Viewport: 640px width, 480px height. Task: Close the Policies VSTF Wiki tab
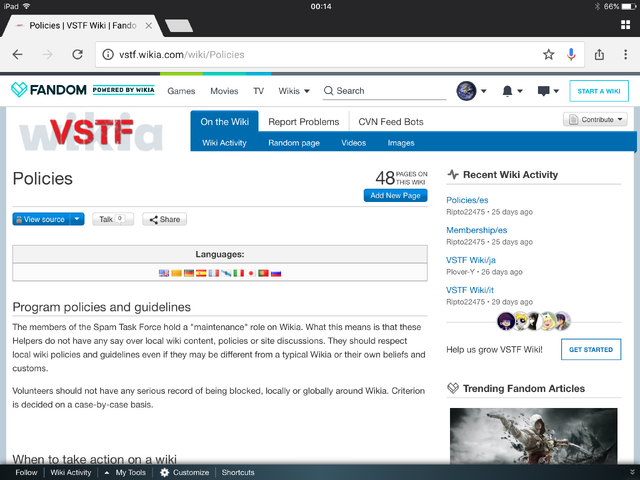[x=149, y=26]
